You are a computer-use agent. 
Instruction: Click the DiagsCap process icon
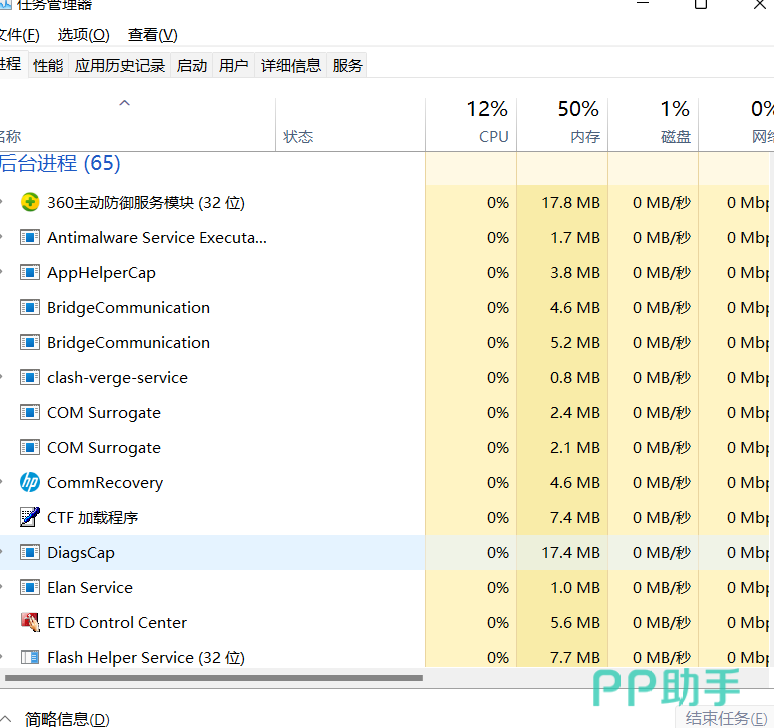tap(30, 552)
